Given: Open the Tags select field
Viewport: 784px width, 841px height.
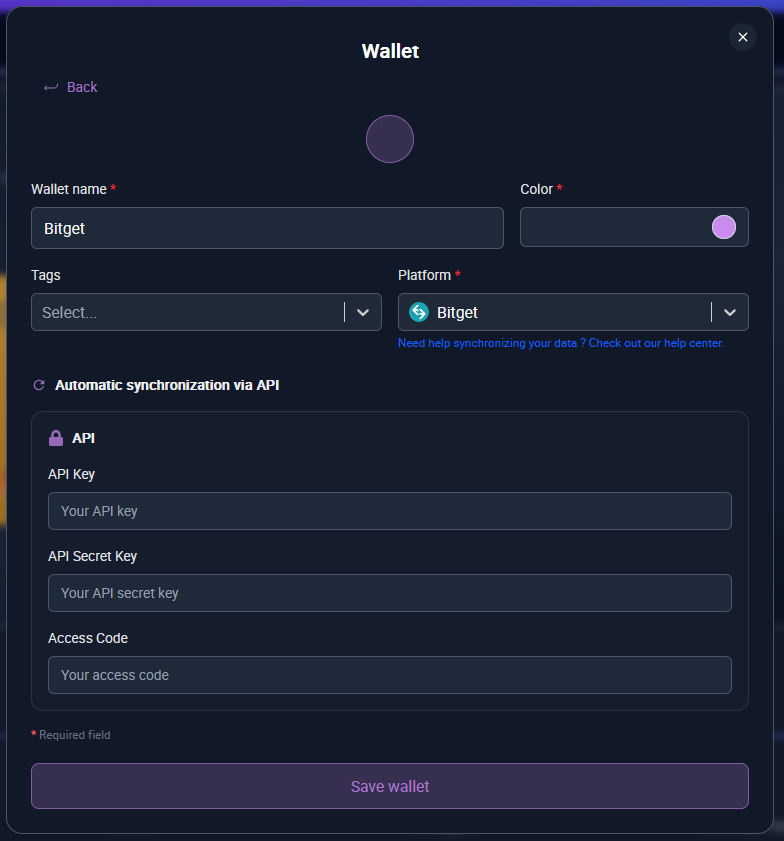Looking at the screenshot, I should (187, 312).
